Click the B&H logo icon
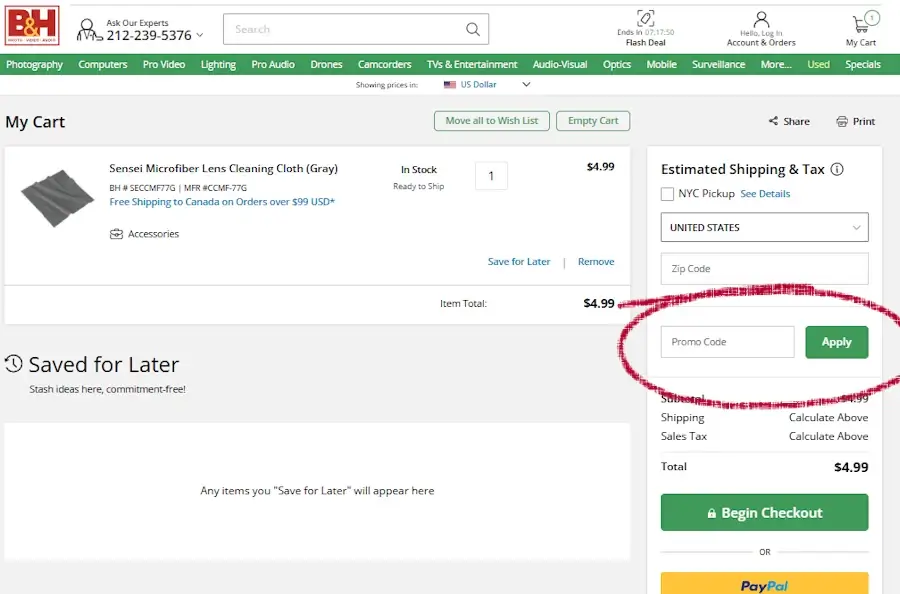 pos(32,26)
